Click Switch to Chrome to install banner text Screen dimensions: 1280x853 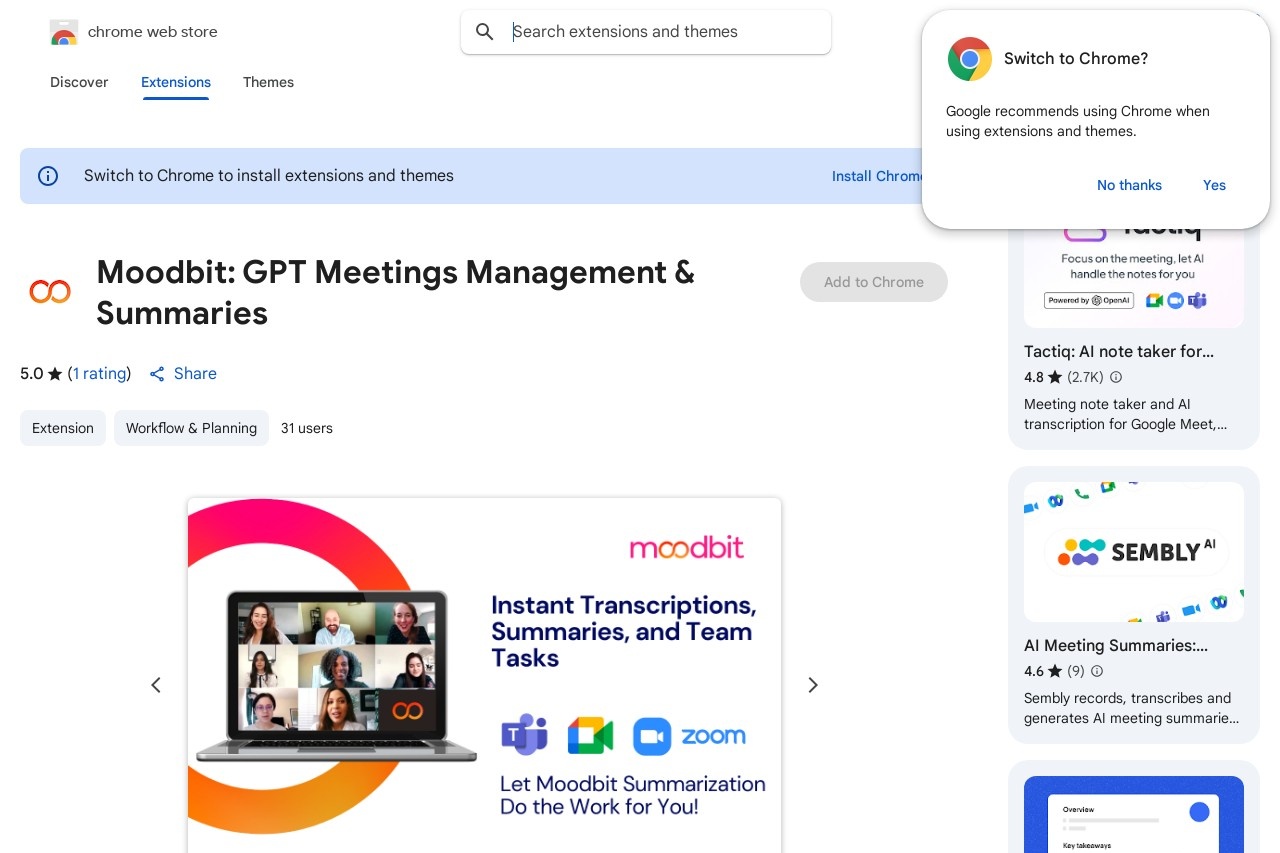coord(269,176)
